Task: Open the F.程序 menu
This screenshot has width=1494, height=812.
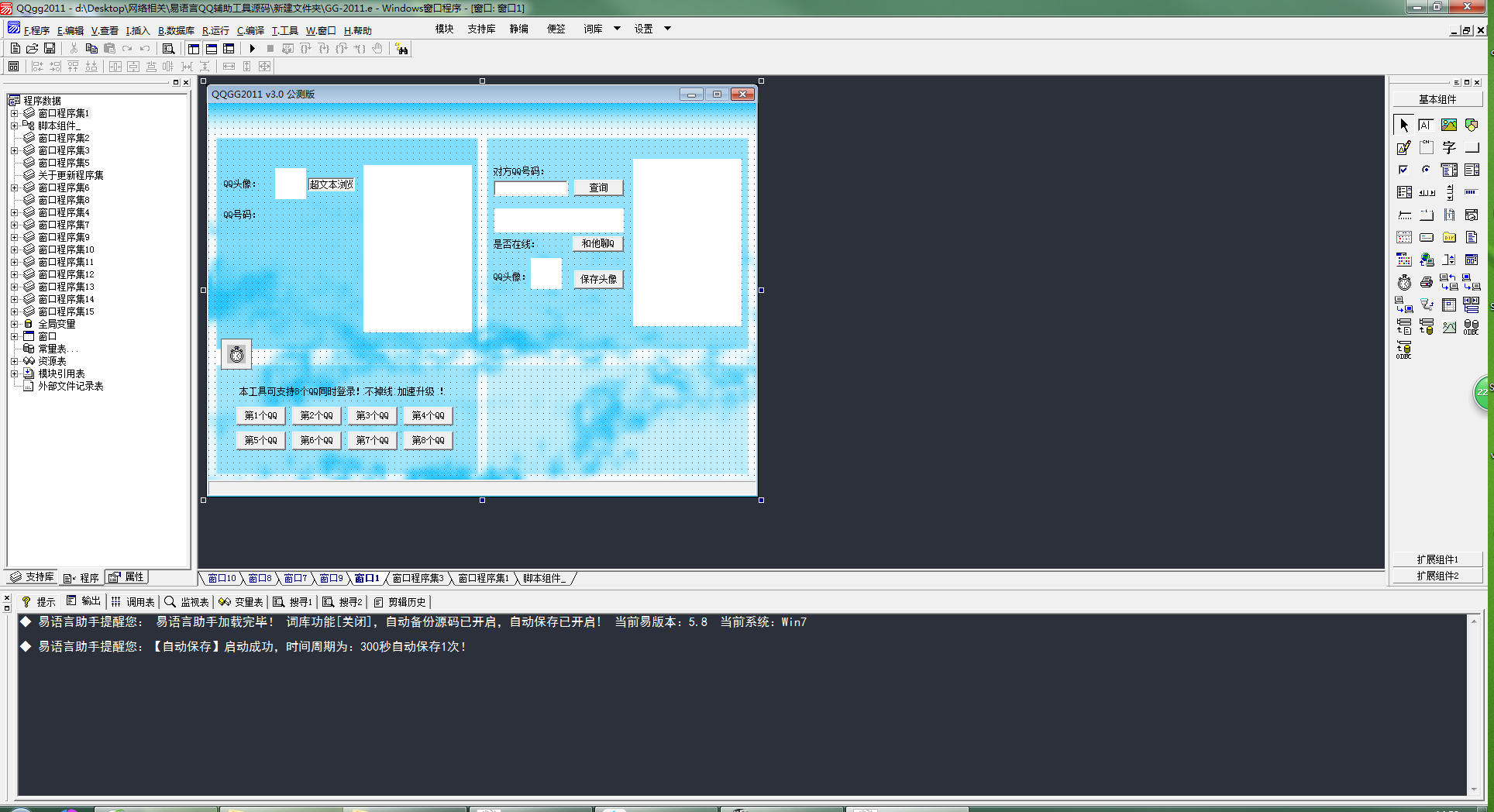Action: (36, 30)
